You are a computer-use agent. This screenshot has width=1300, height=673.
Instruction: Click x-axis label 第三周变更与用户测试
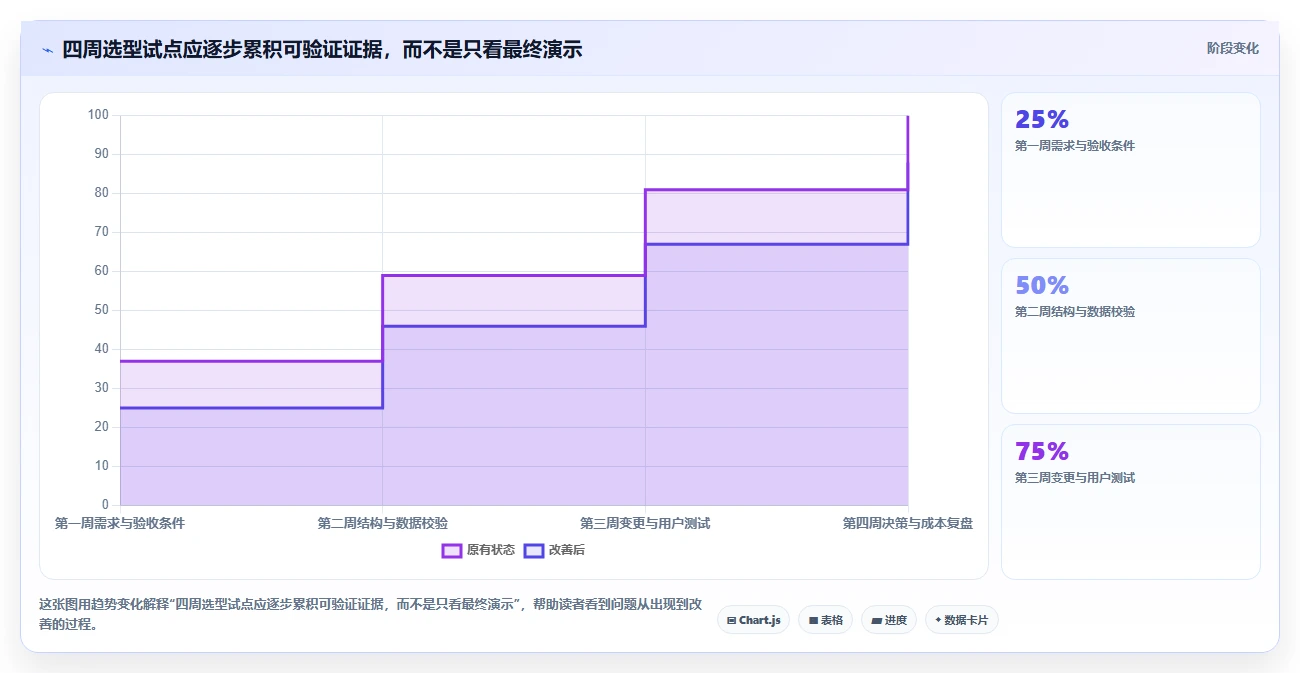[x=645, y=523]
